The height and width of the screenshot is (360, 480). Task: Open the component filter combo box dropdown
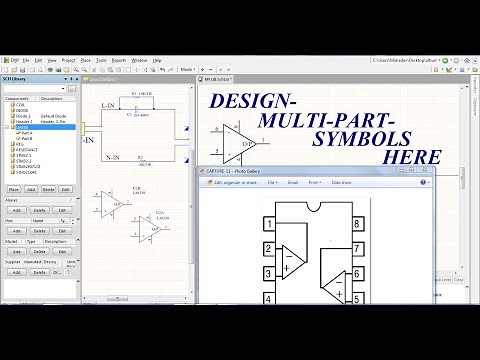pos(63,88)
